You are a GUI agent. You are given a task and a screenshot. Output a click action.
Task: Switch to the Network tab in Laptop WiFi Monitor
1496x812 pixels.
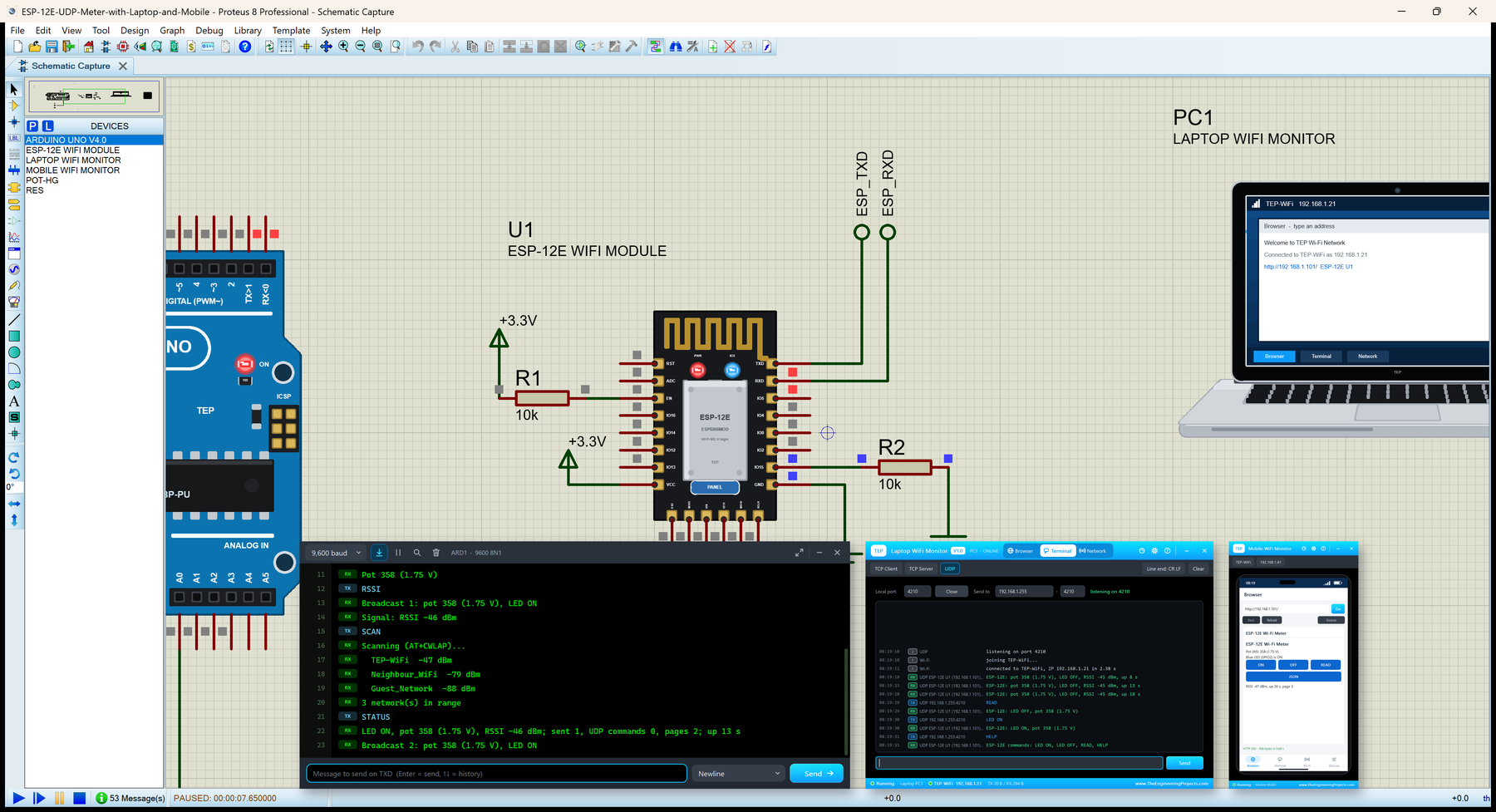point(1093,551)
